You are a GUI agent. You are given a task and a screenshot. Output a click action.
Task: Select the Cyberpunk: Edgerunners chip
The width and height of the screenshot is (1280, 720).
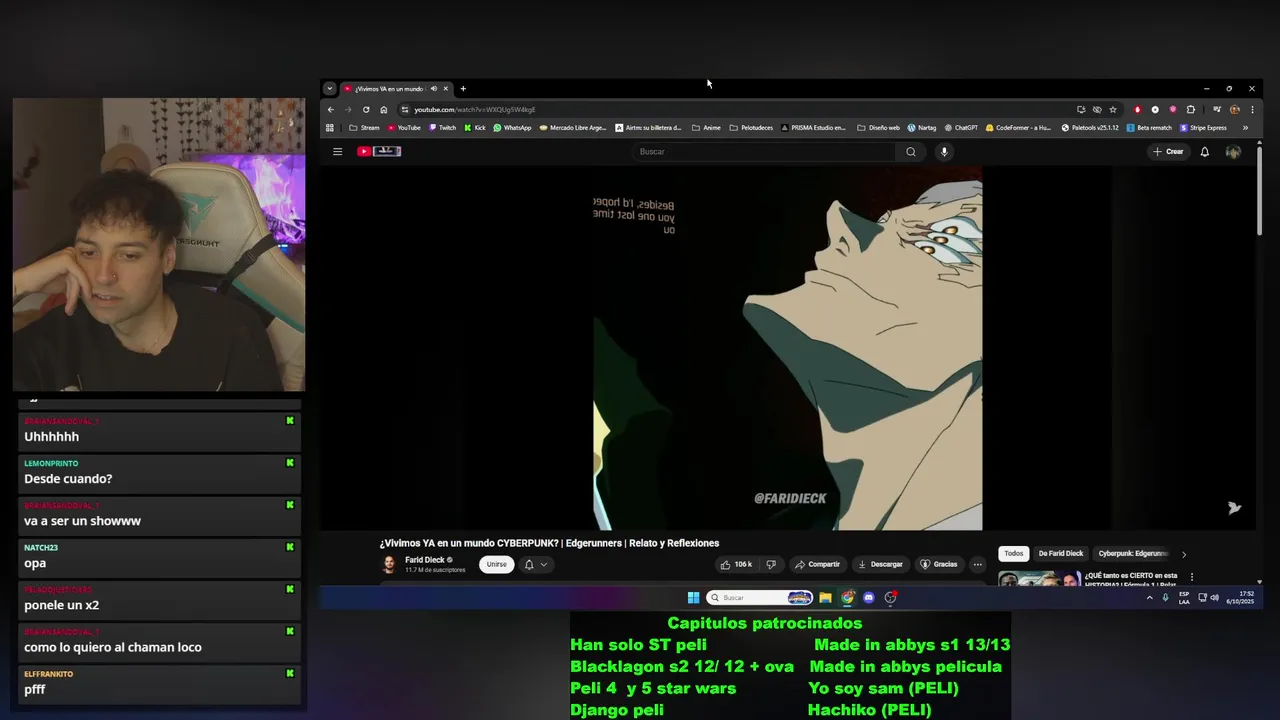point(1133,553)
